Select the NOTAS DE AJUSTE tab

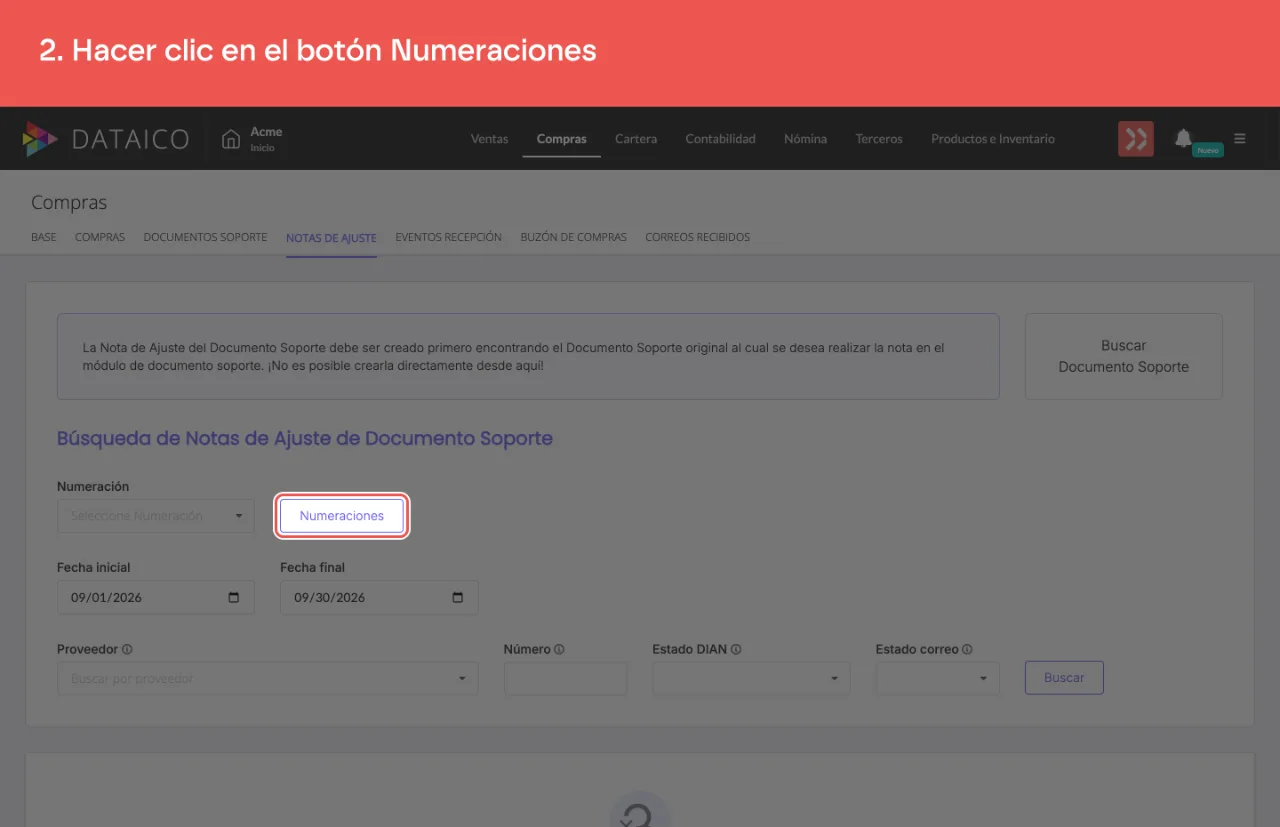pos(331,238)
